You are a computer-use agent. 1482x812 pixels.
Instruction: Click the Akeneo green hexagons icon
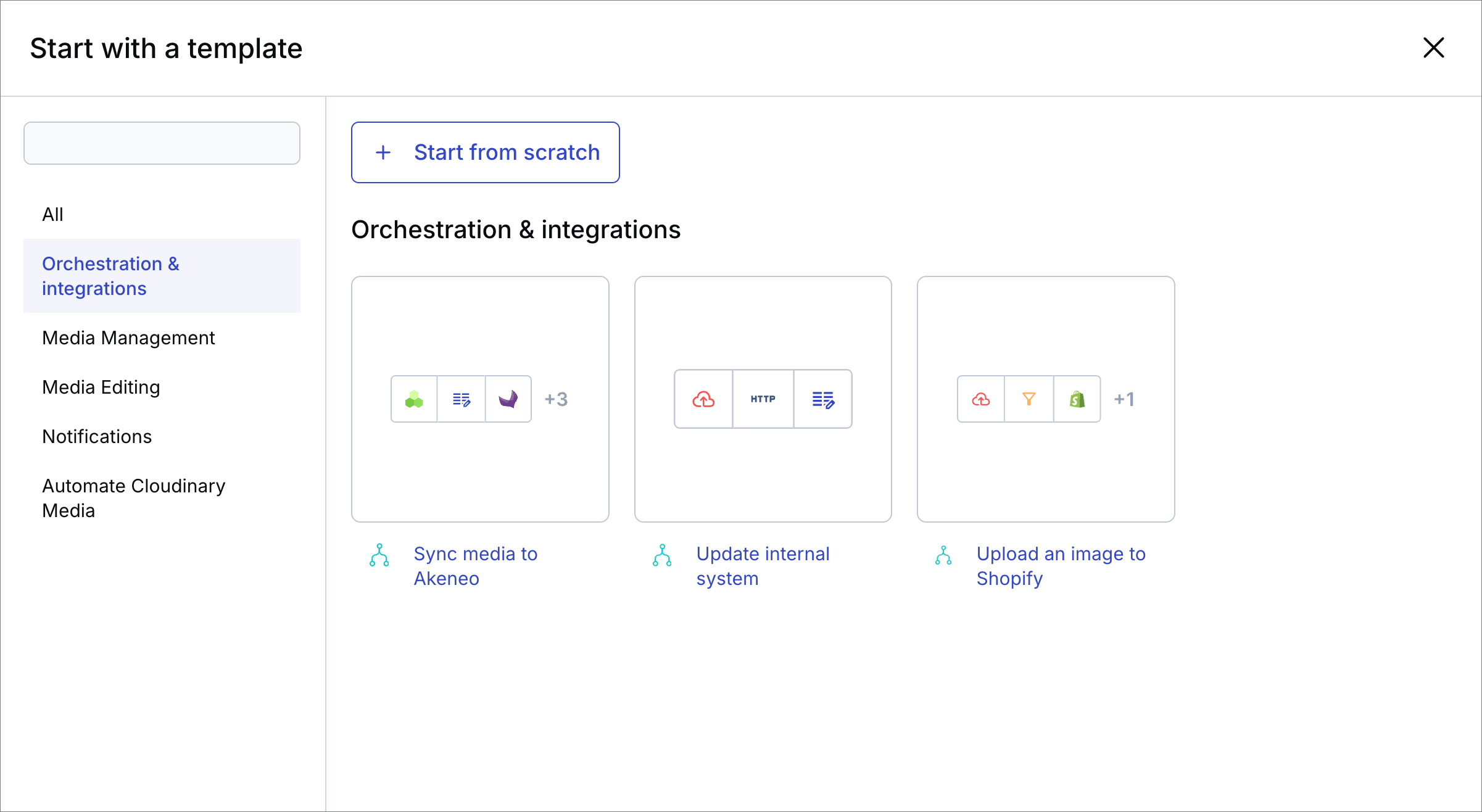point(414,399)
